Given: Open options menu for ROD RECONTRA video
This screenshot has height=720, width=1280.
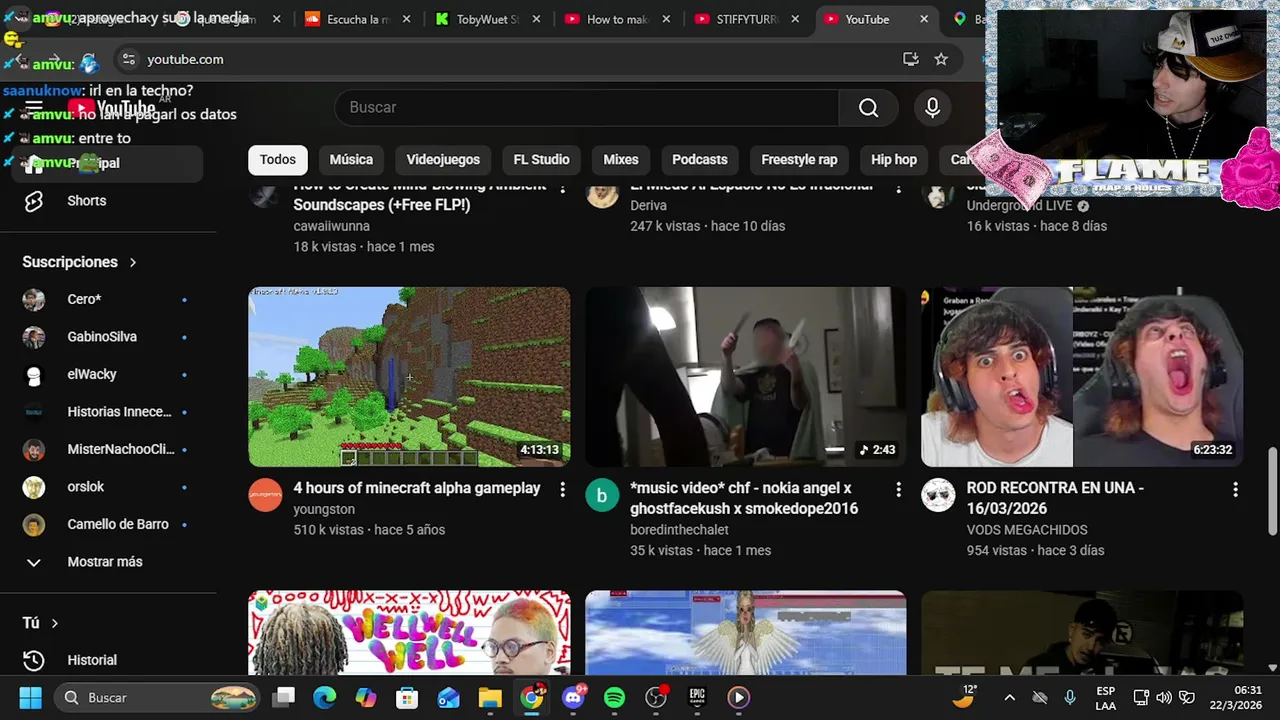Looking at the screenshot, I should [1235, 489].
